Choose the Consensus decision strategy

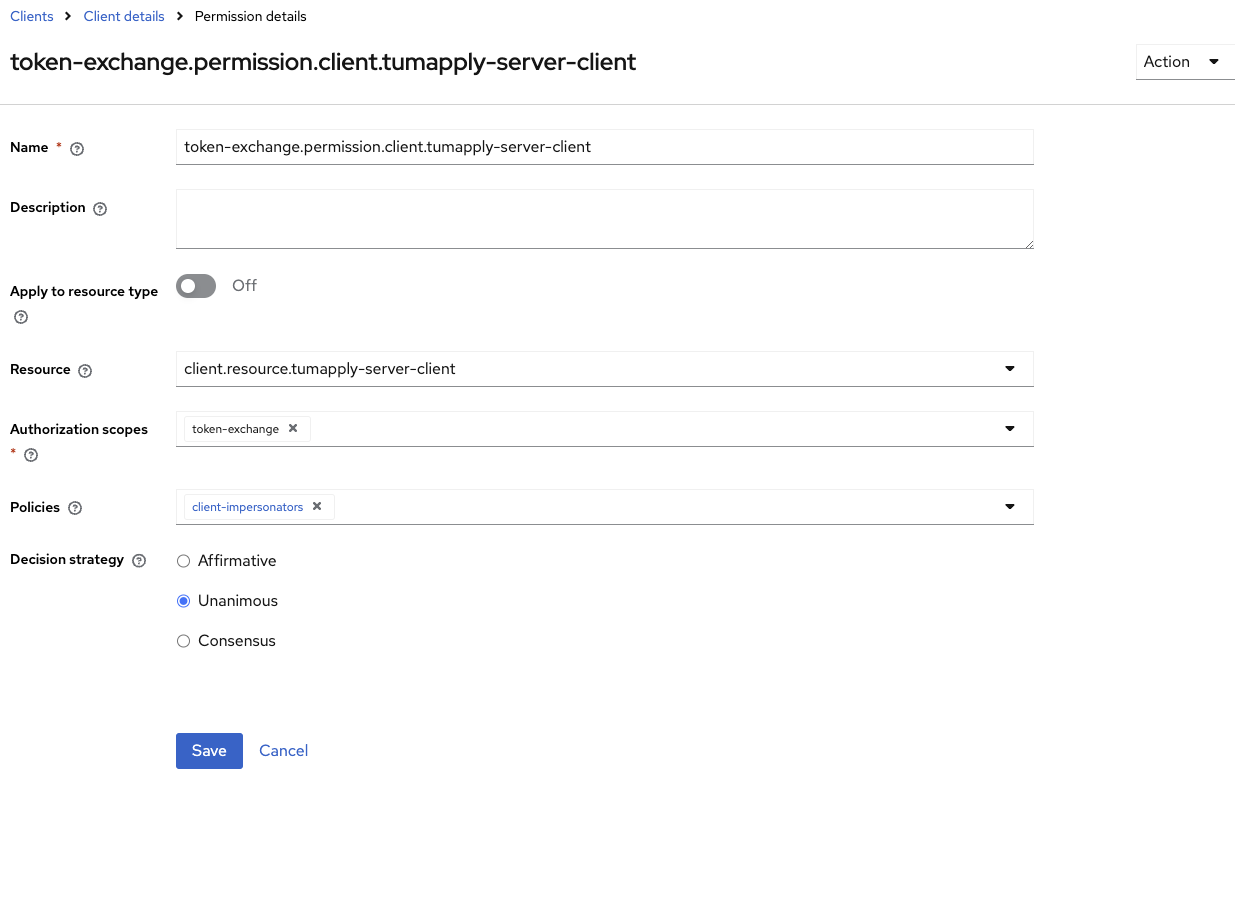(183, 641)
